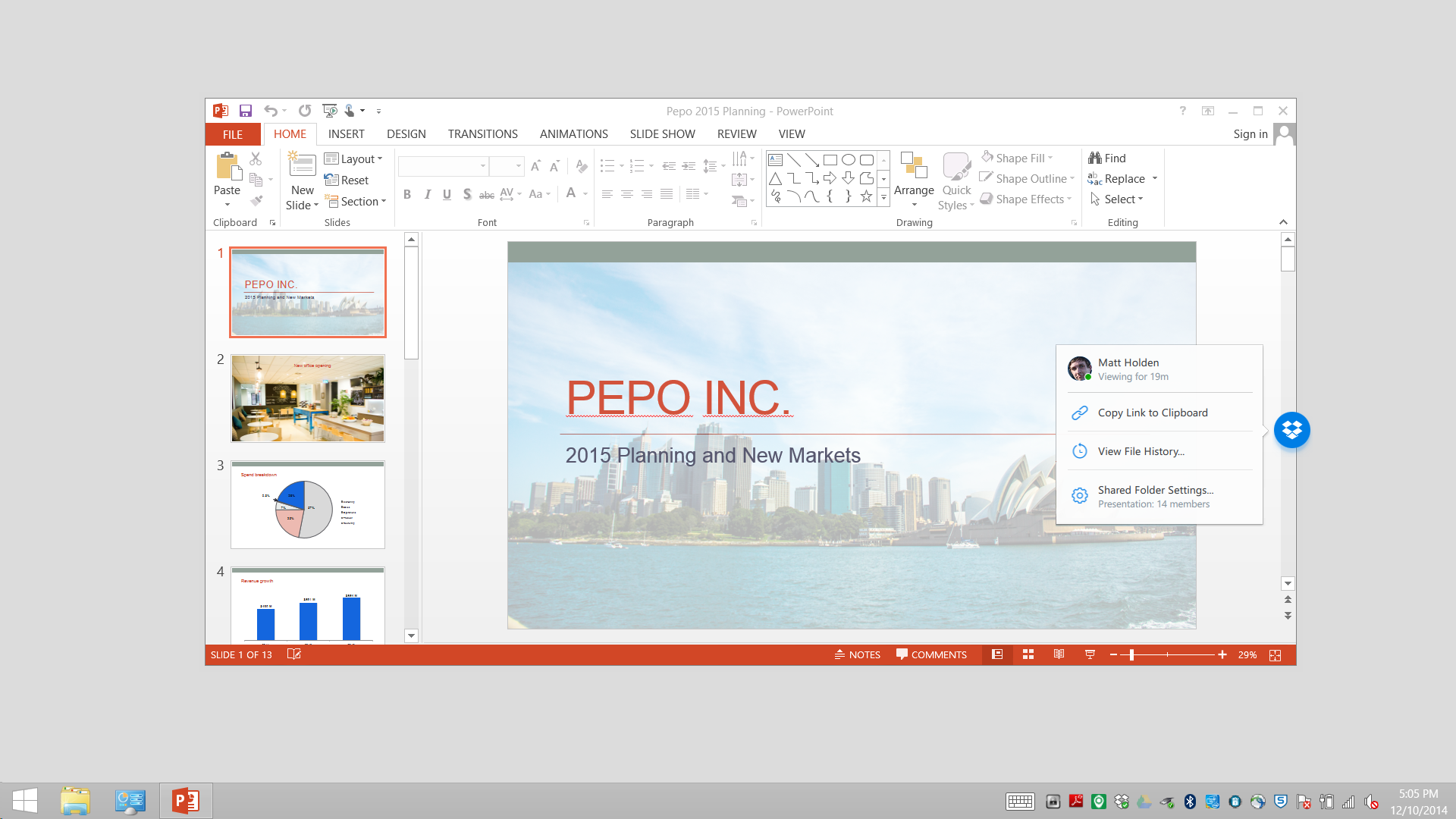The height and width of the screenshot is (819, 1456).
Task: Click the Bold formatting icon
Action: coord(406,194)
